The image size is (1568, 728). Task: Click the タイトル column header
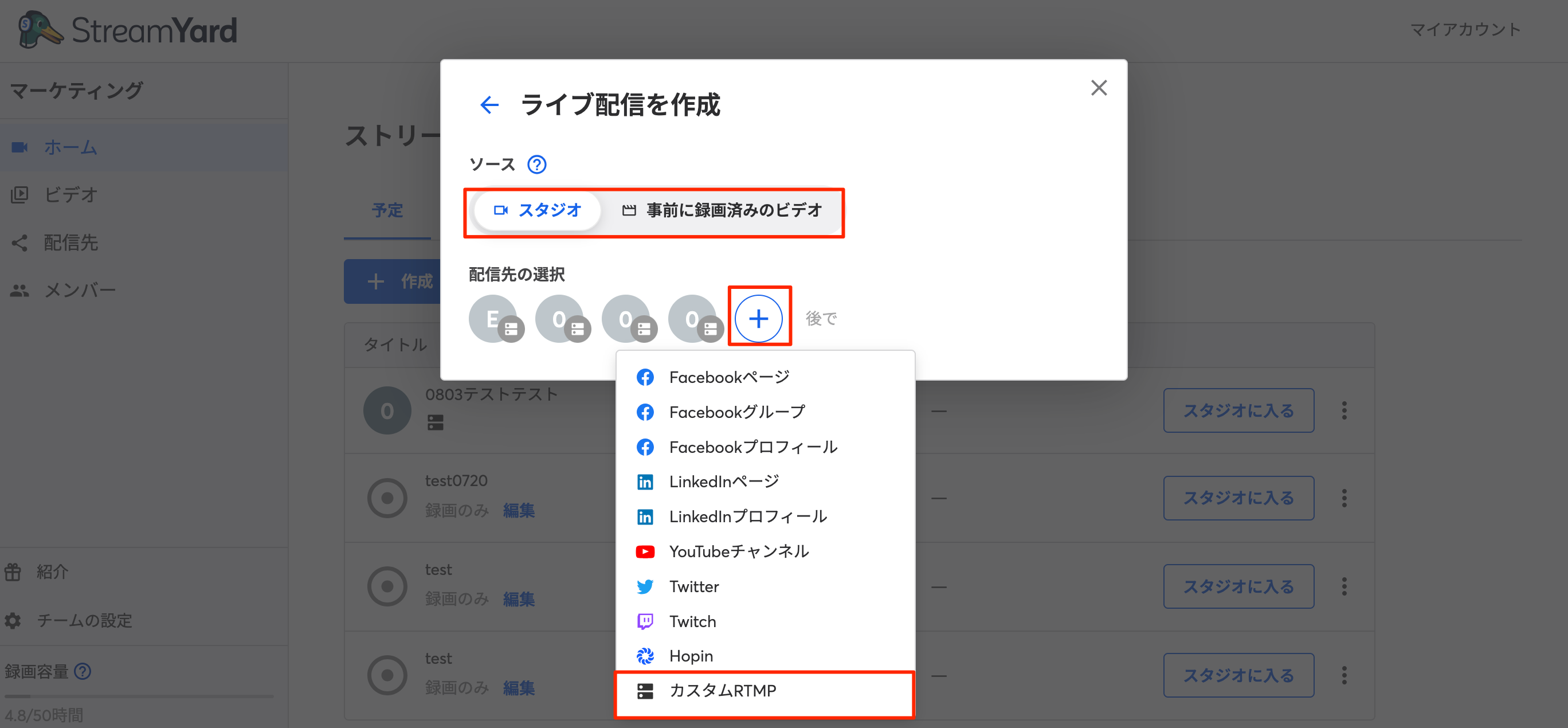pyautogui.click(x=395, y=345)
